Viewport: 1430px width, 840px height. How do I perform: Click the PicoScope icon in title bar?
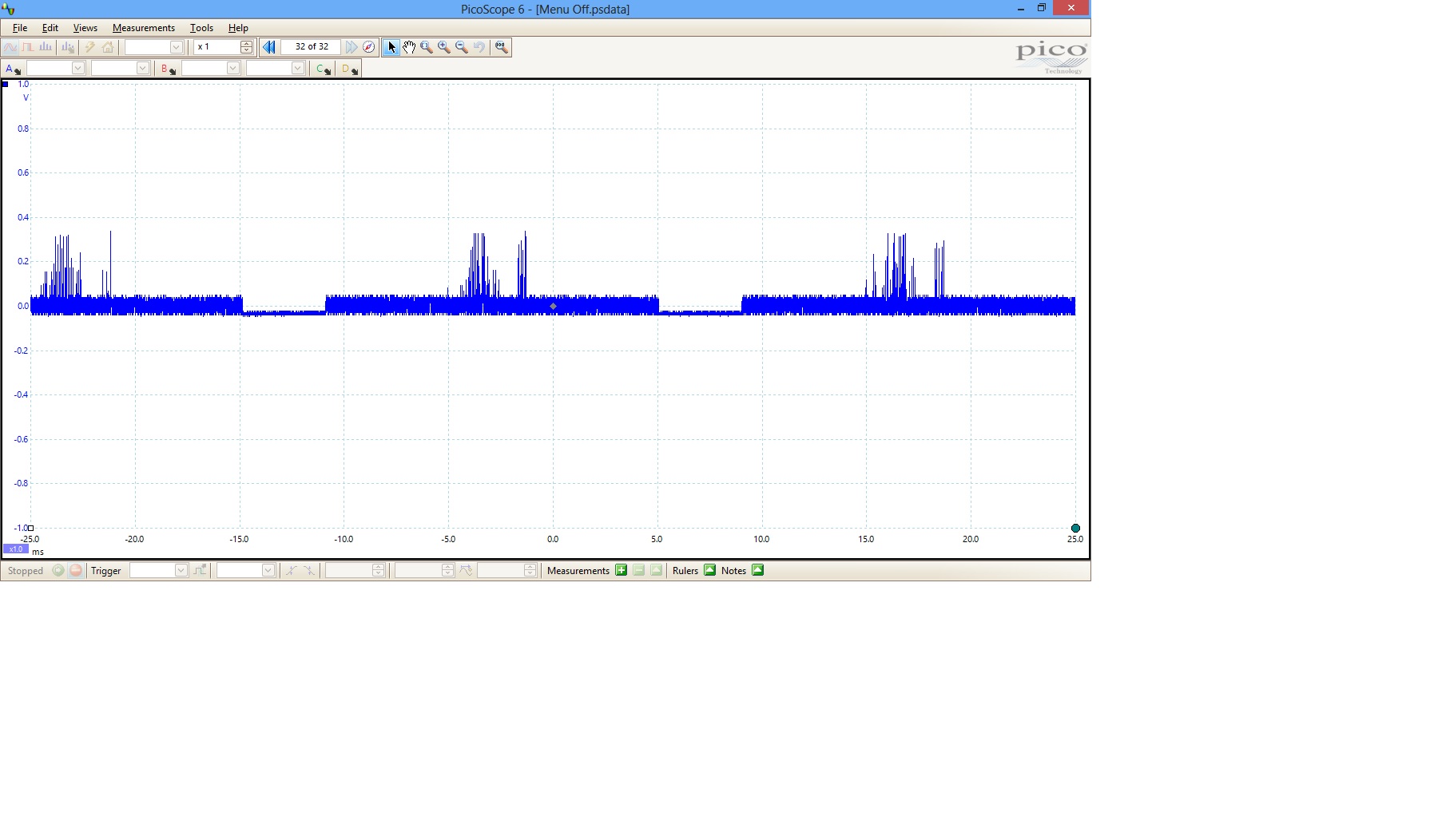click(x=9, y=9)
